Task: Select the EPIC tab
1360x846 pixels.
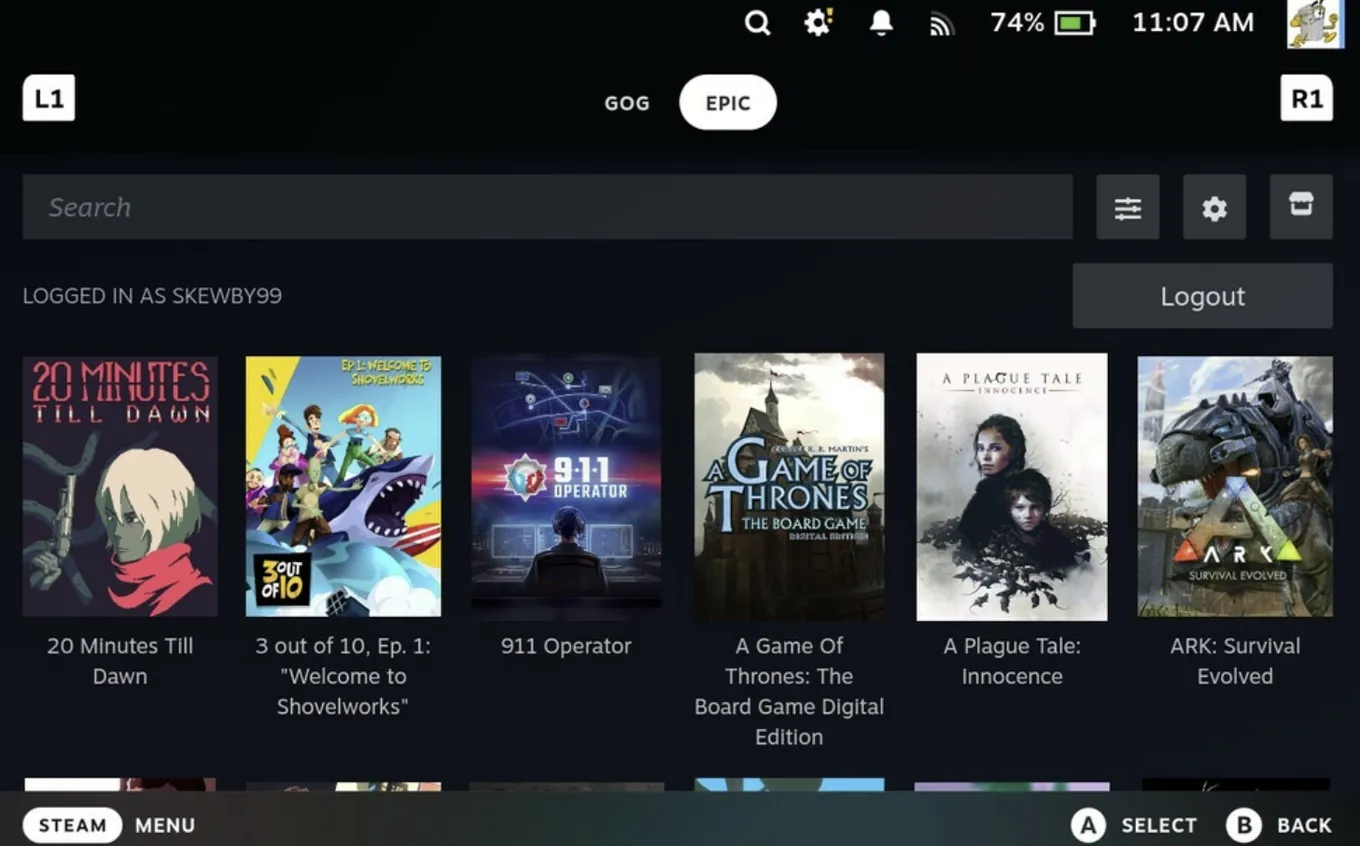Action: (x=728, y=102)
